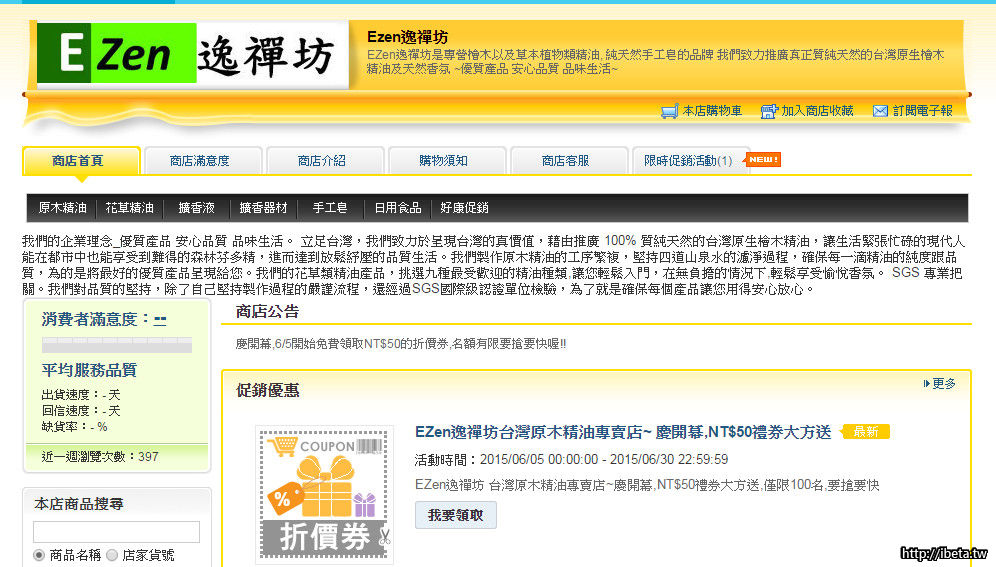Select the 商品名稱 radio button
Viewport: 996px width, 567px height.
[x=40, y=555]
